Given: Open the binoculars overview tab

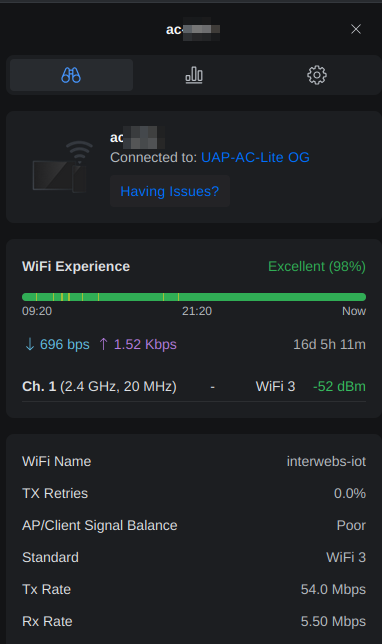Looking at the screenshot, I should point(71,75).
